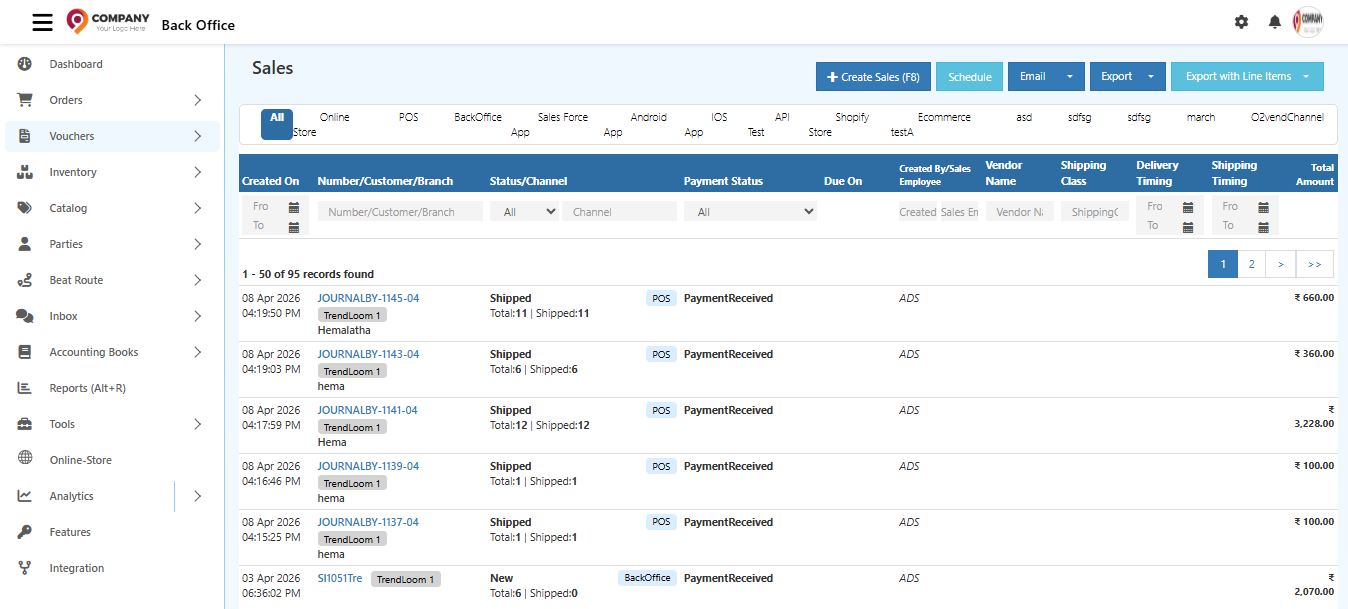
Task: Open the hamburger navigation menu
Action: click(x=42, y=22)
